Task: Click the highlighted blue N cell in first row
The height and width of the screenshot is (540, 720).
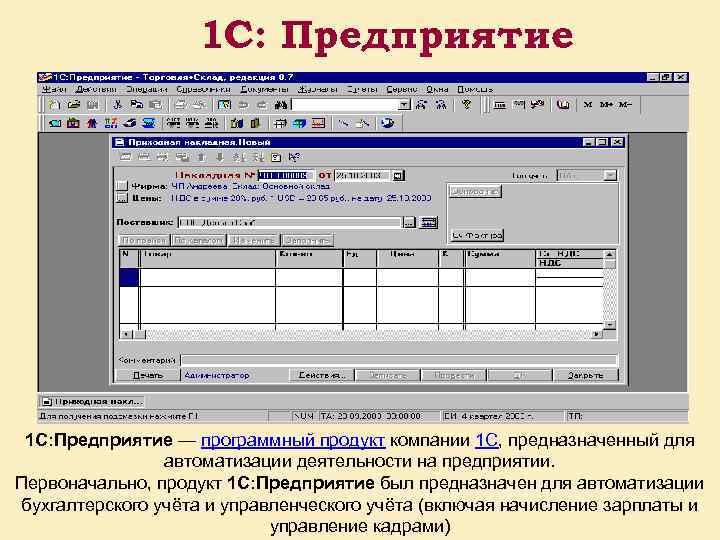Action: tap(129, 277)
